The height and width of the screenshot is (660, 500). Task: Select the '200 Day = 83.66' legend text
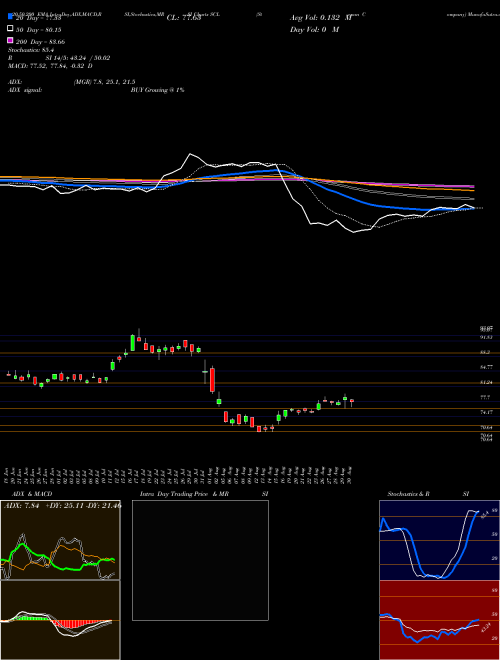click(40, 42)
